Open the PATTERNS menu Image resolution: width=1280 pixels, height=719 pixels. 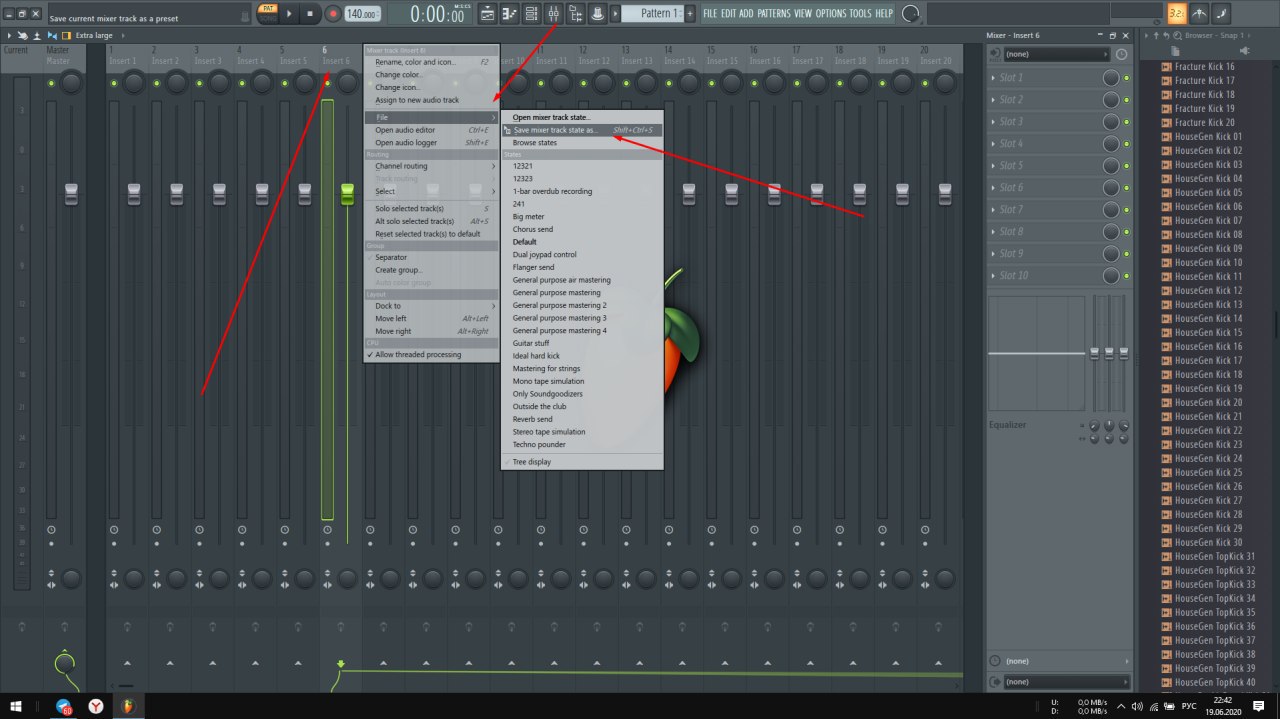coord(773,13)
